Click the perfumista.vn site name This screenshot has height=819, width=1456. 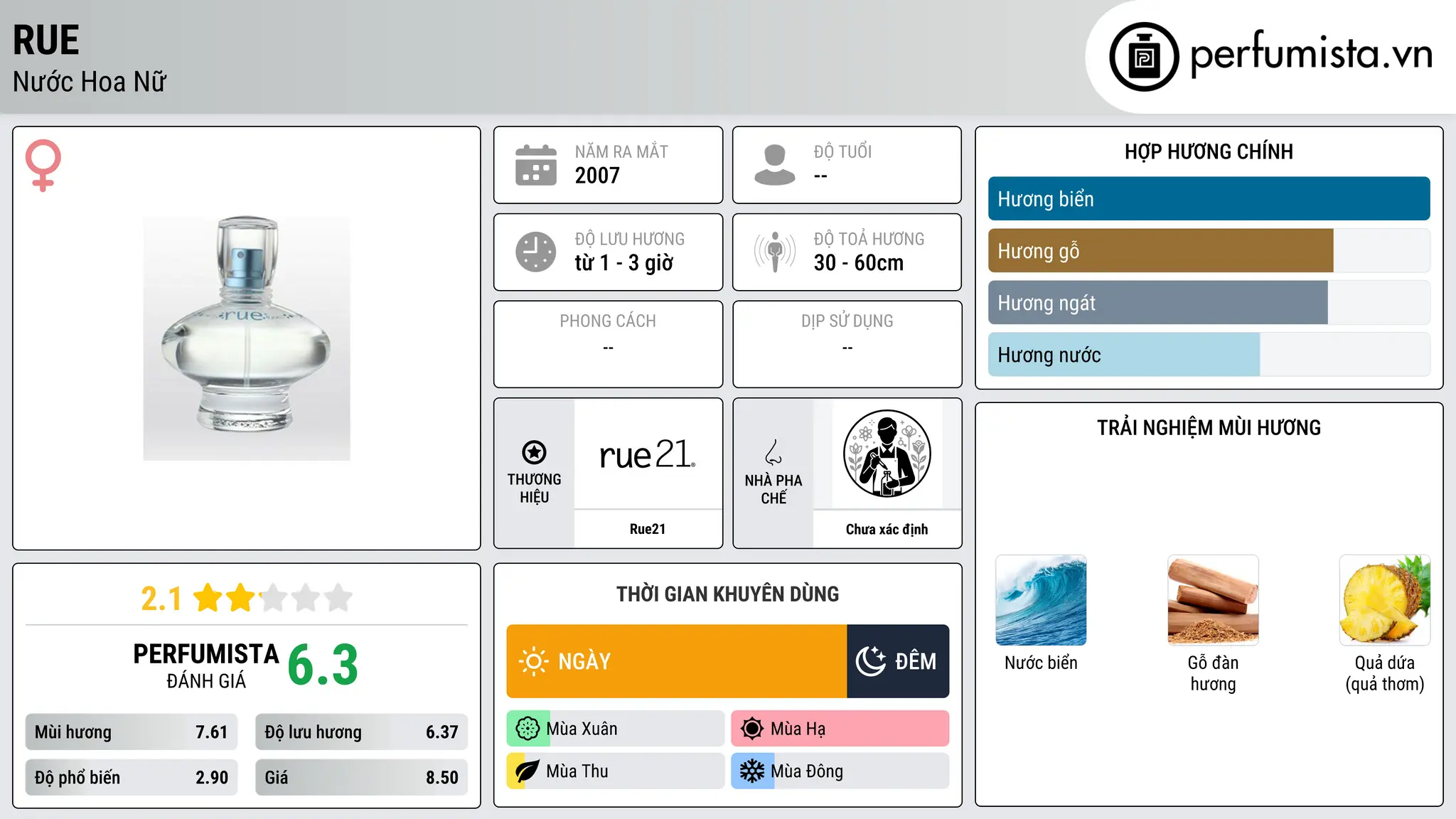point(1311,53)
